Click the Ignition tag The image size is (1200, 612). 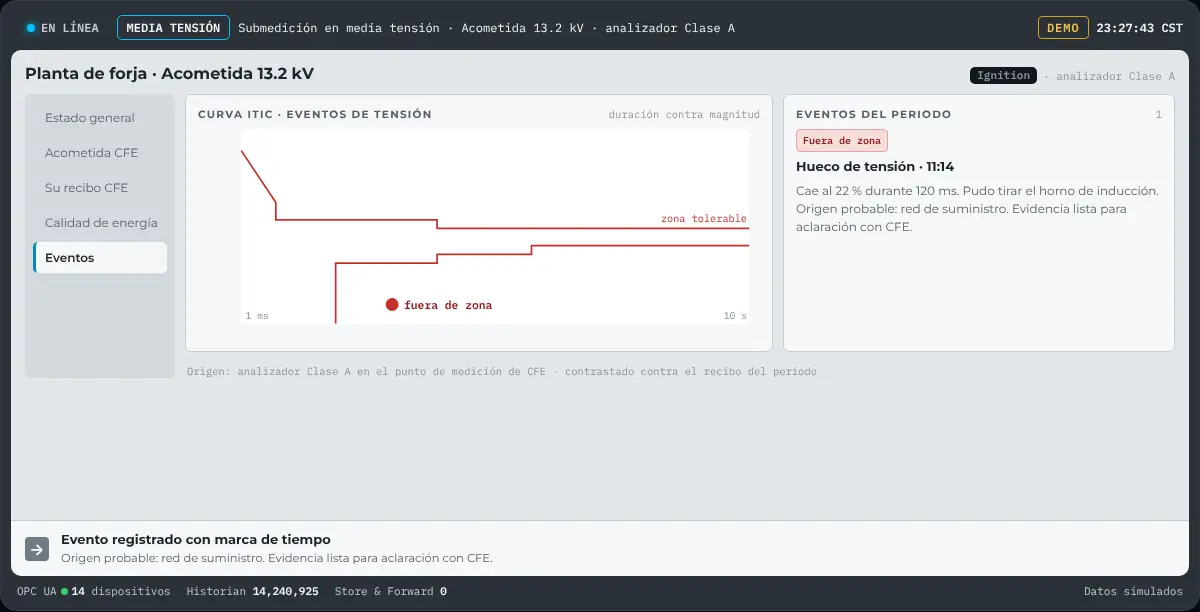1003,76
